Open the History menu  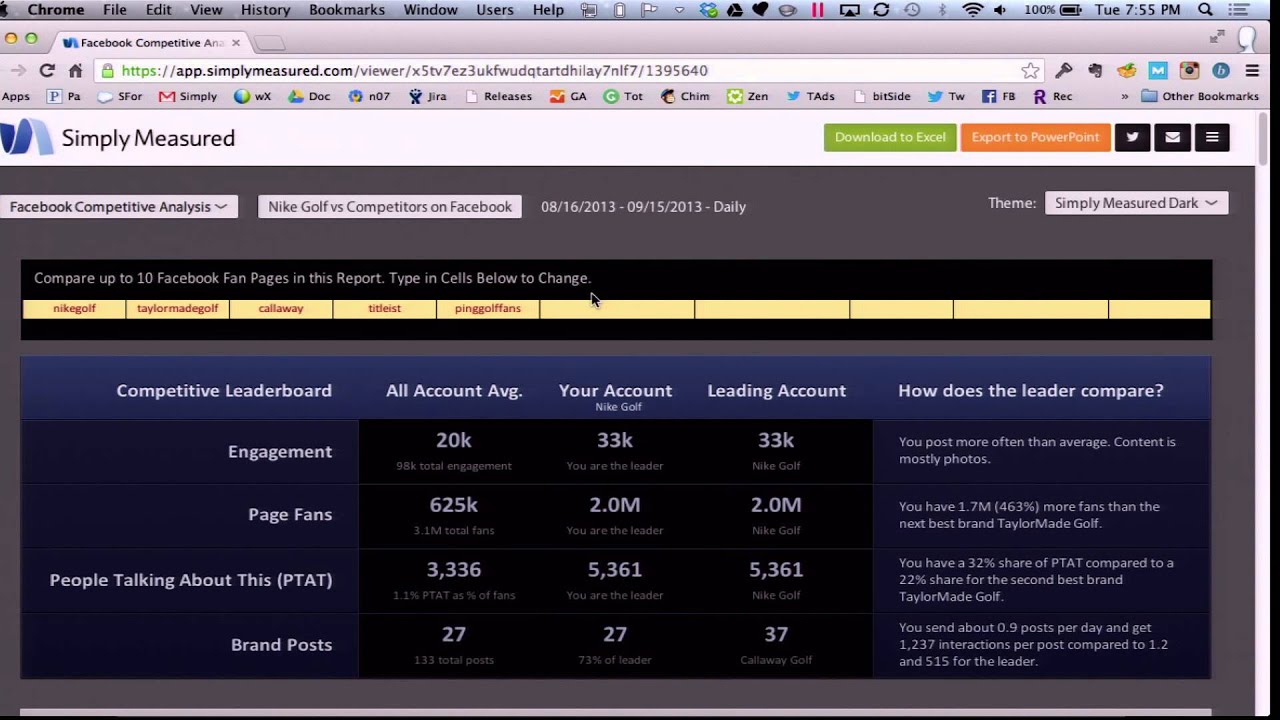[x=265, y=10]
